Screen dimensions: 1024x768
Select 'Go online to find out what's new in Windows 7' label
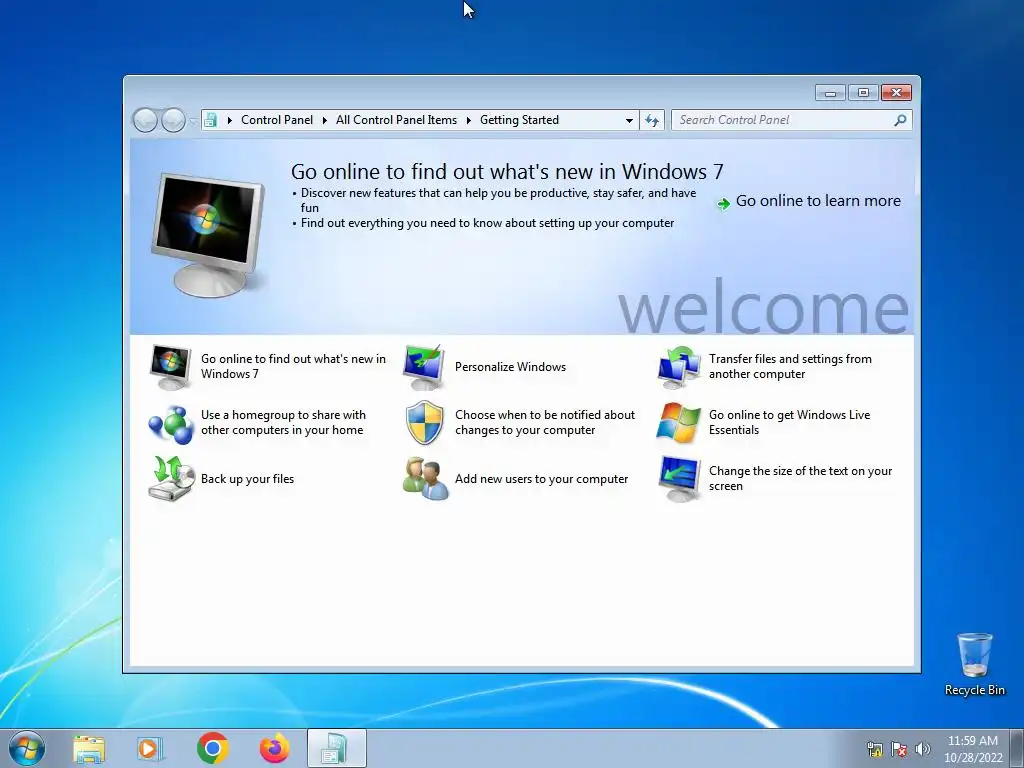coord(293,366)
